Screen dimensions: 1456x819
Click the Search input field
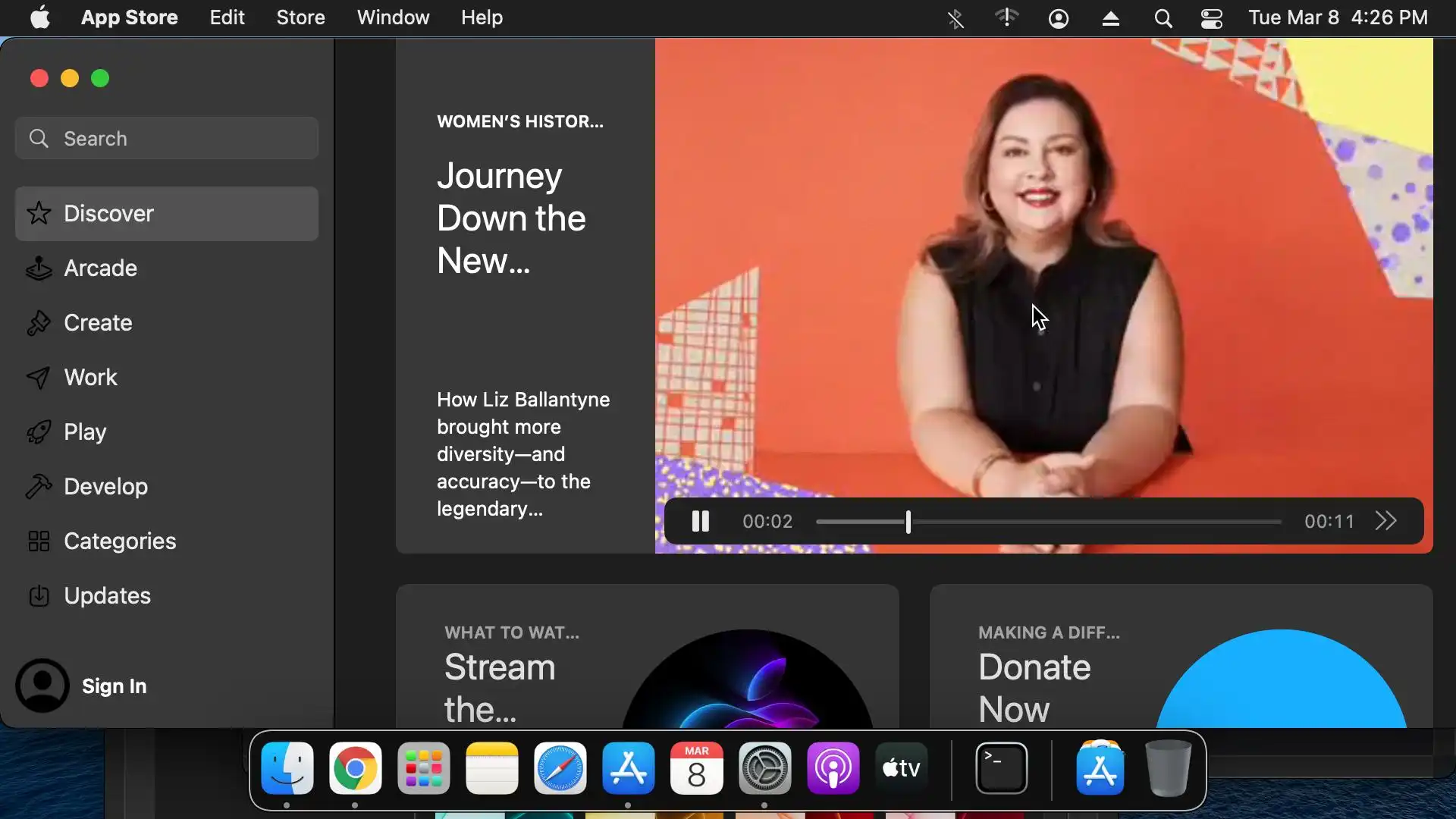pos(167,139)
